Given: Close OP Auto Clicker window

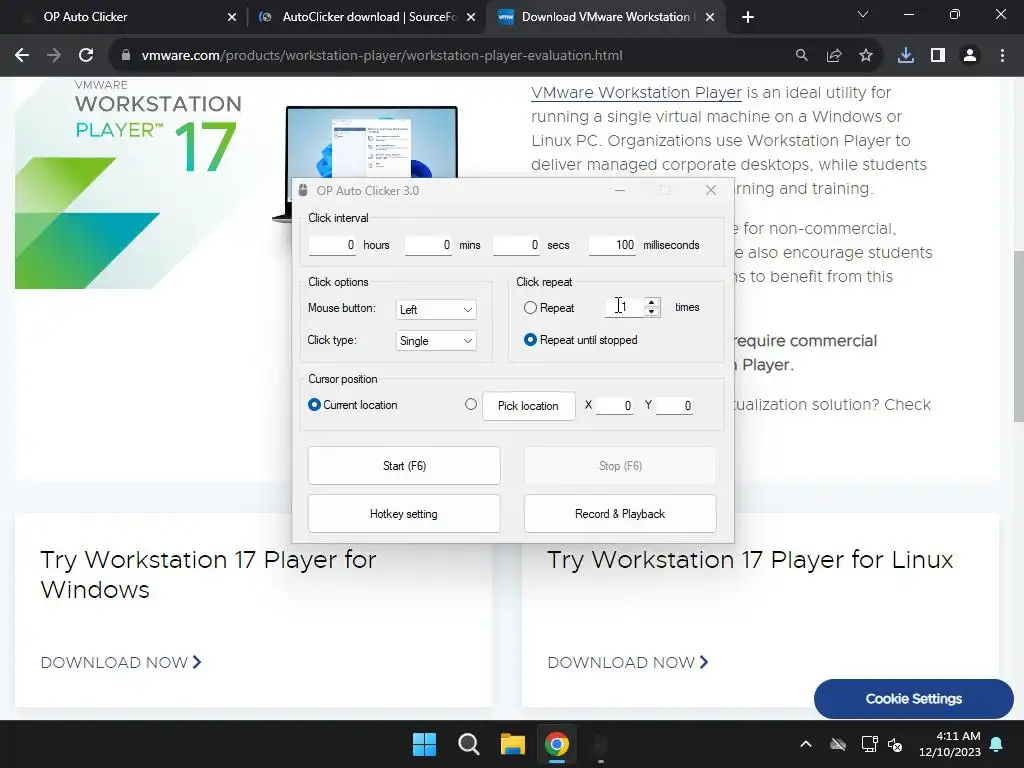Looking at the screenshot, I should tap(711, 190).
